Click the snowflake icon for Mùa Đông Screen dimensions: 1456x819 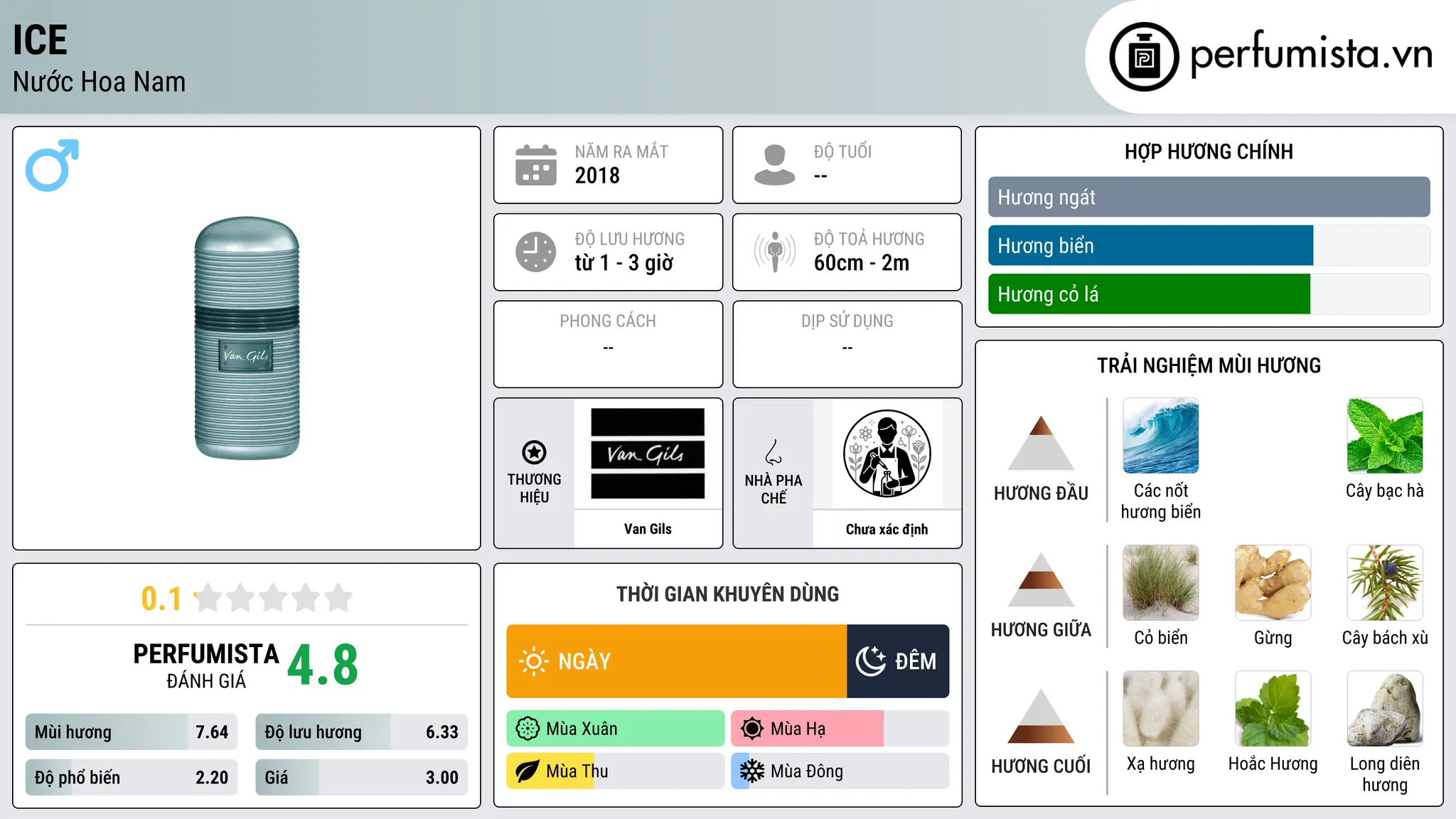(752, 771)
